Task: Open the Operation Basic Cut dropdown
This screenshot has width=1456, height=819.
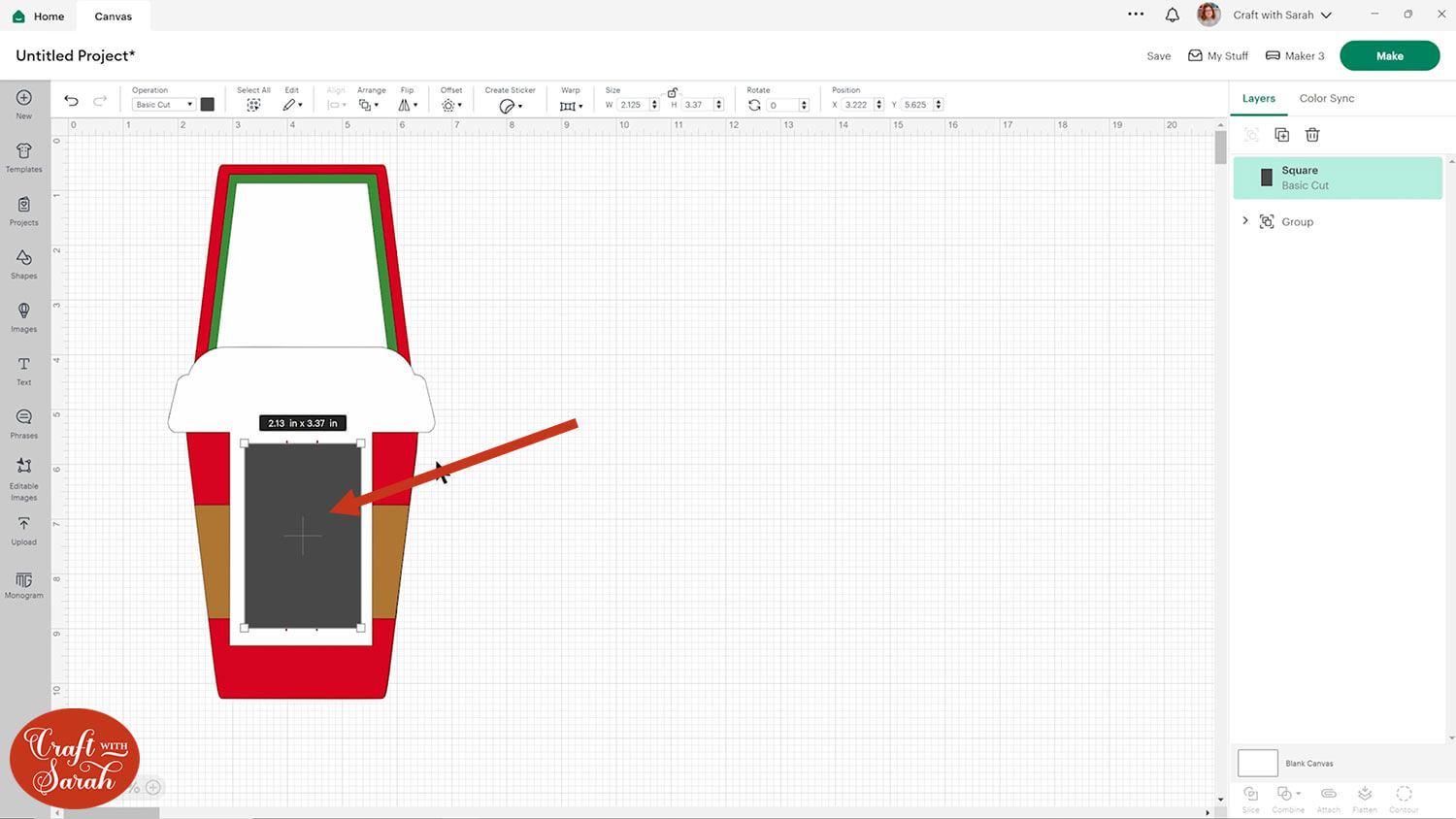Action: 163,105
